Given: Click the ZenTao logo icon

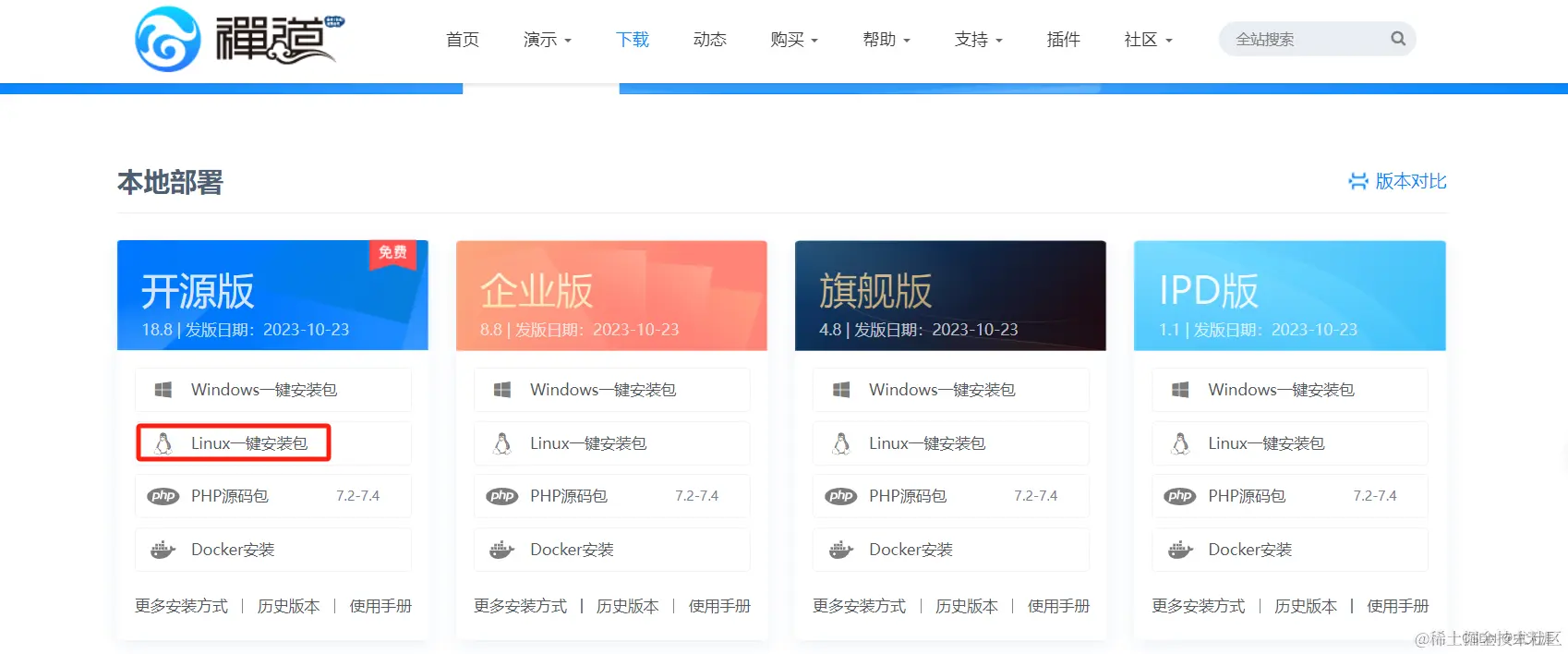Looking at the screenshot, I should pyautogui.click(x=167, y=39).
